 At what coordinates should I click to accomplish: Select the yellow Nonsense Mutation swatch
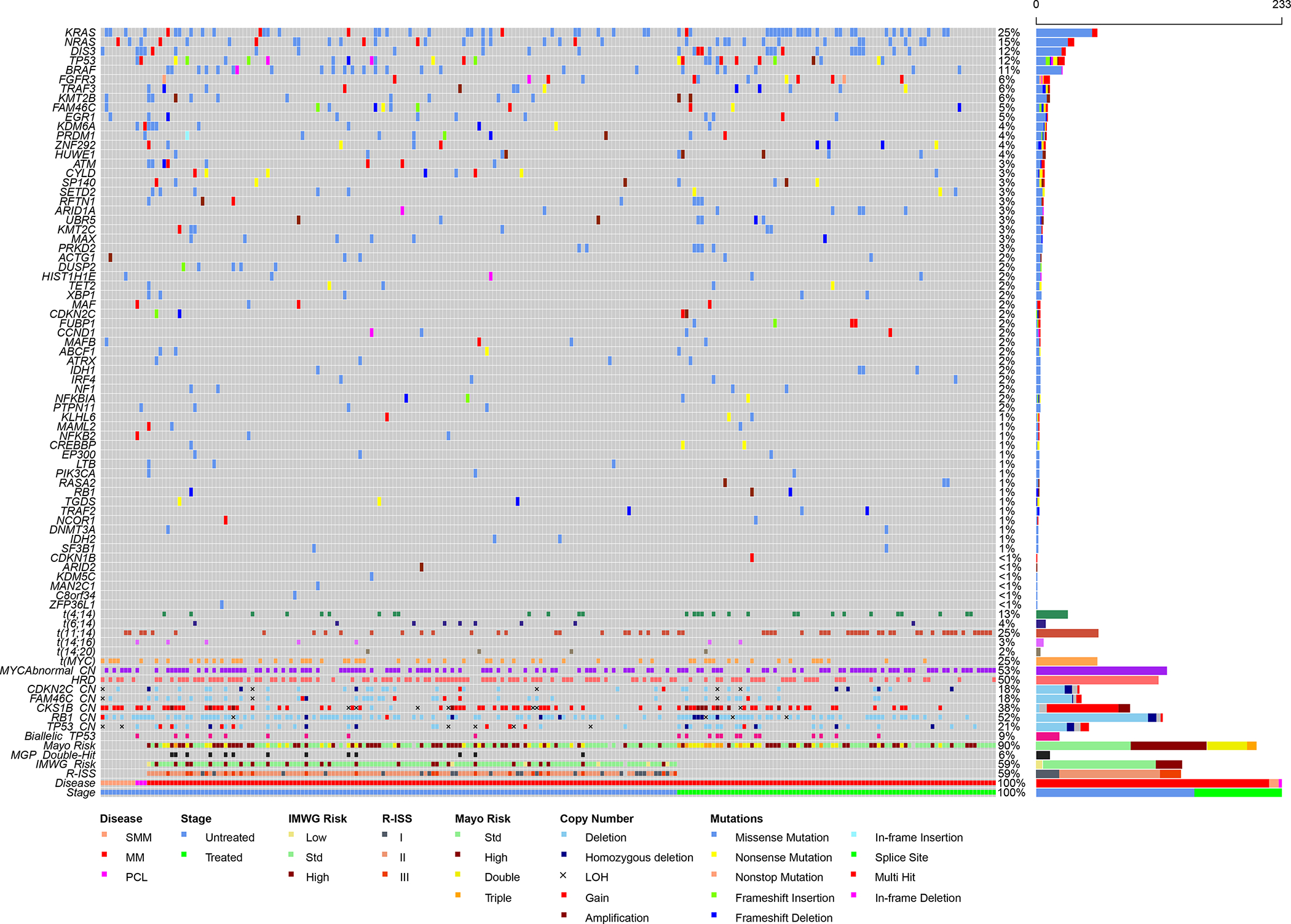tap(714, 855)
